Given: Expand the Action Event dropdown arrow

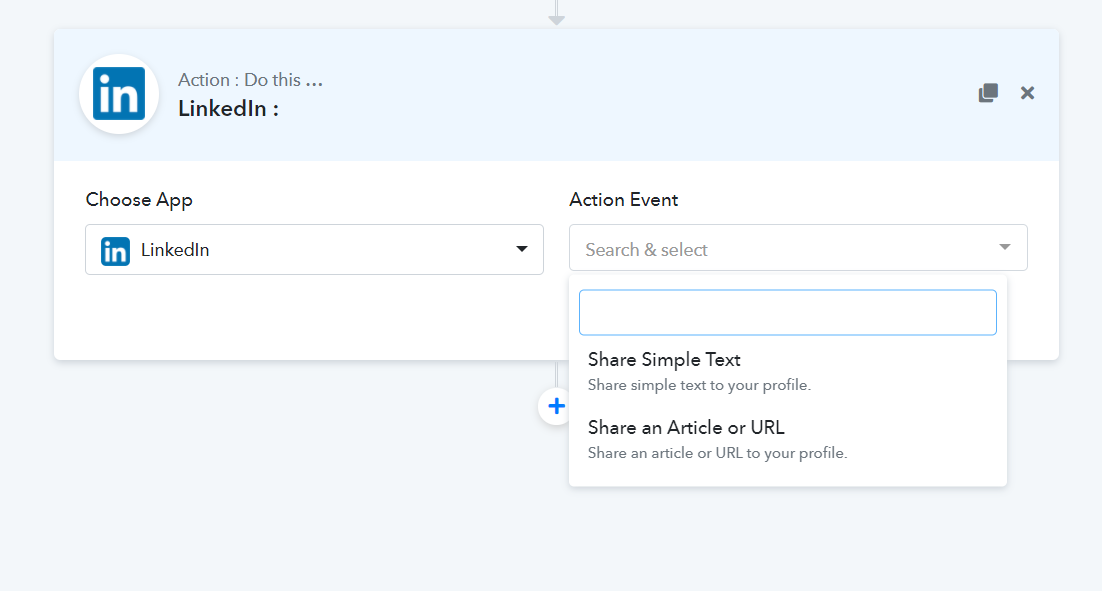Looking at the screenshot, I should coord(1005,247).
